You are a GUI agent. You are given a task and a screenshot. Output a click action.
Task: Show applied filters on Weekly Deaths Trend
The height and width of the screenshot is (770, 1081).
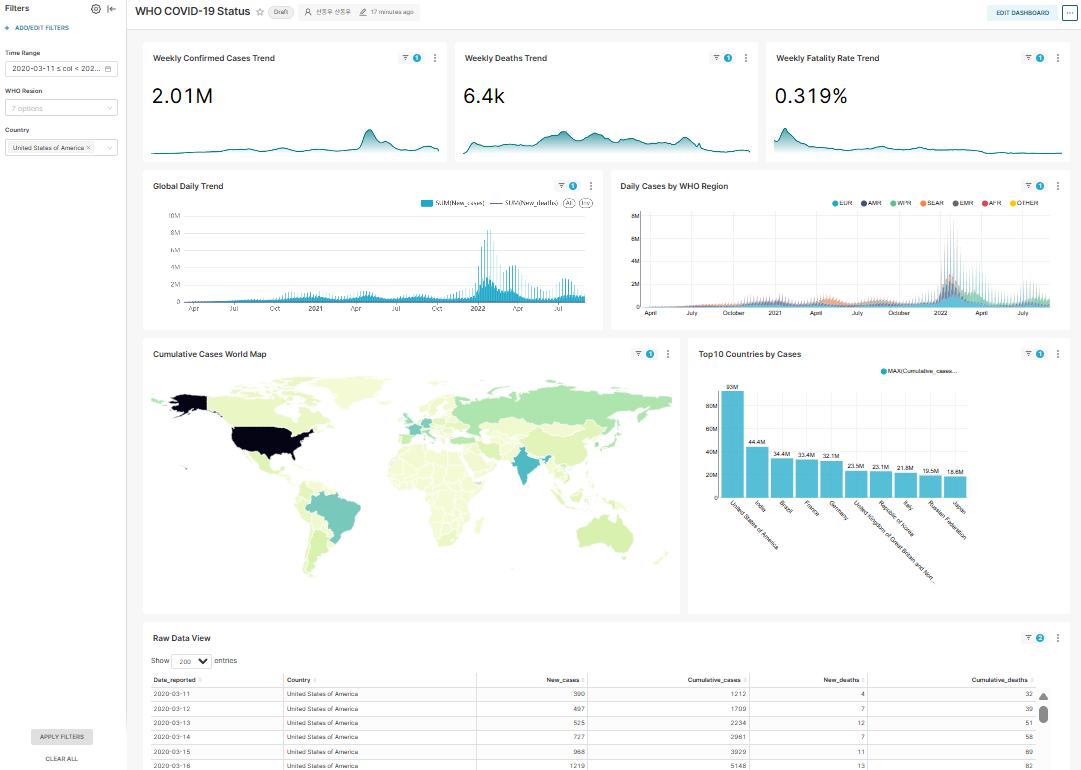722,58
